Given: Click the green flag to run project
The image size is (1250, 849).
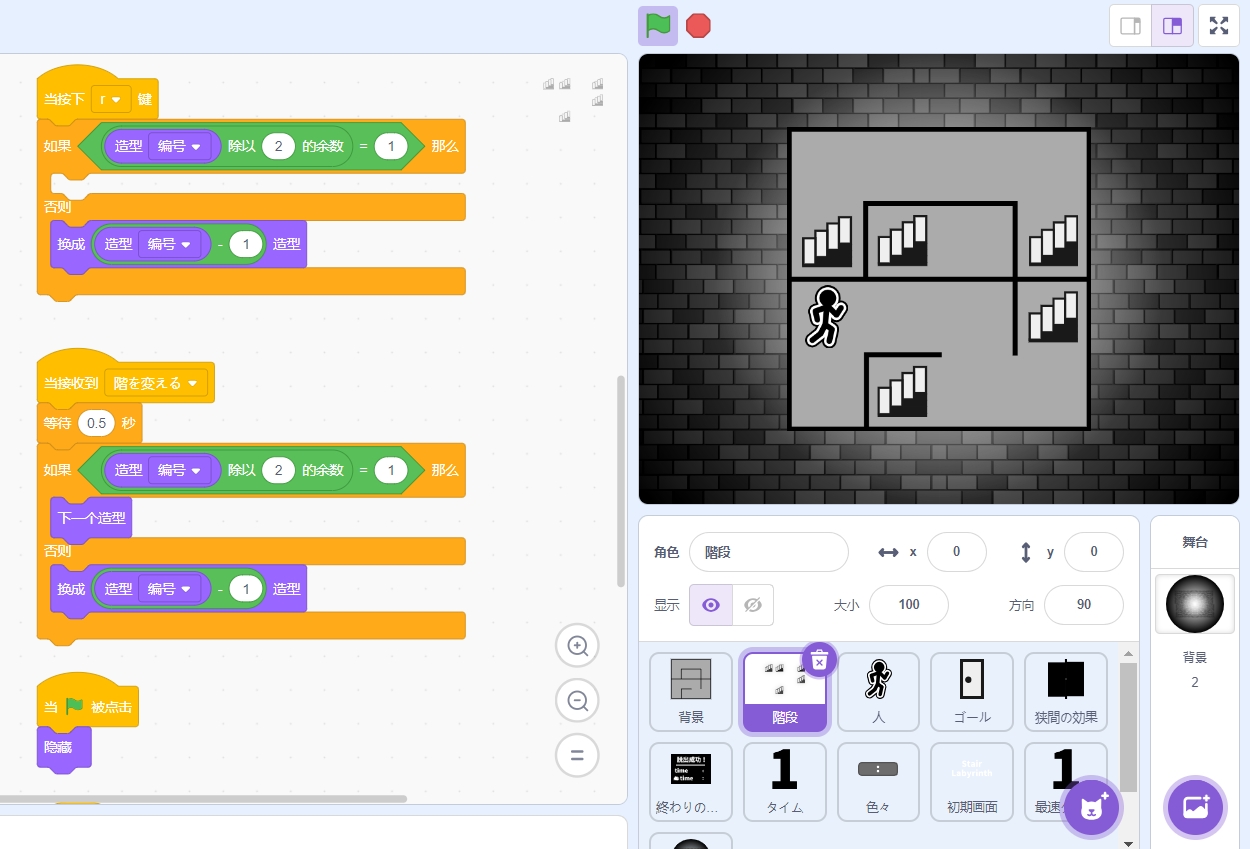Looking at the screenshot, I should point(658,25).
